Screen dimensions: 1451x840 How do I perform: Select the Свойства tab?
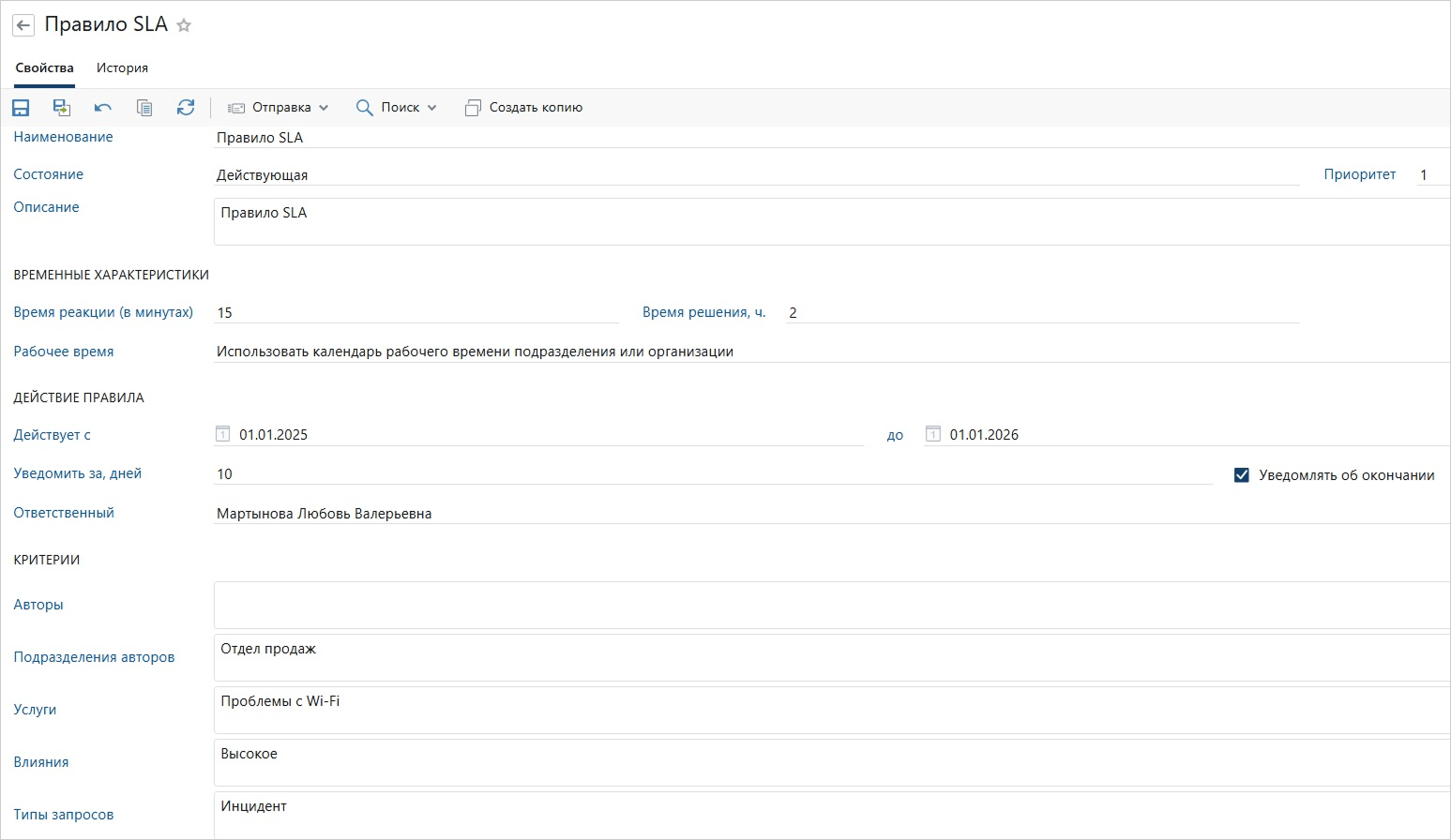45,68
